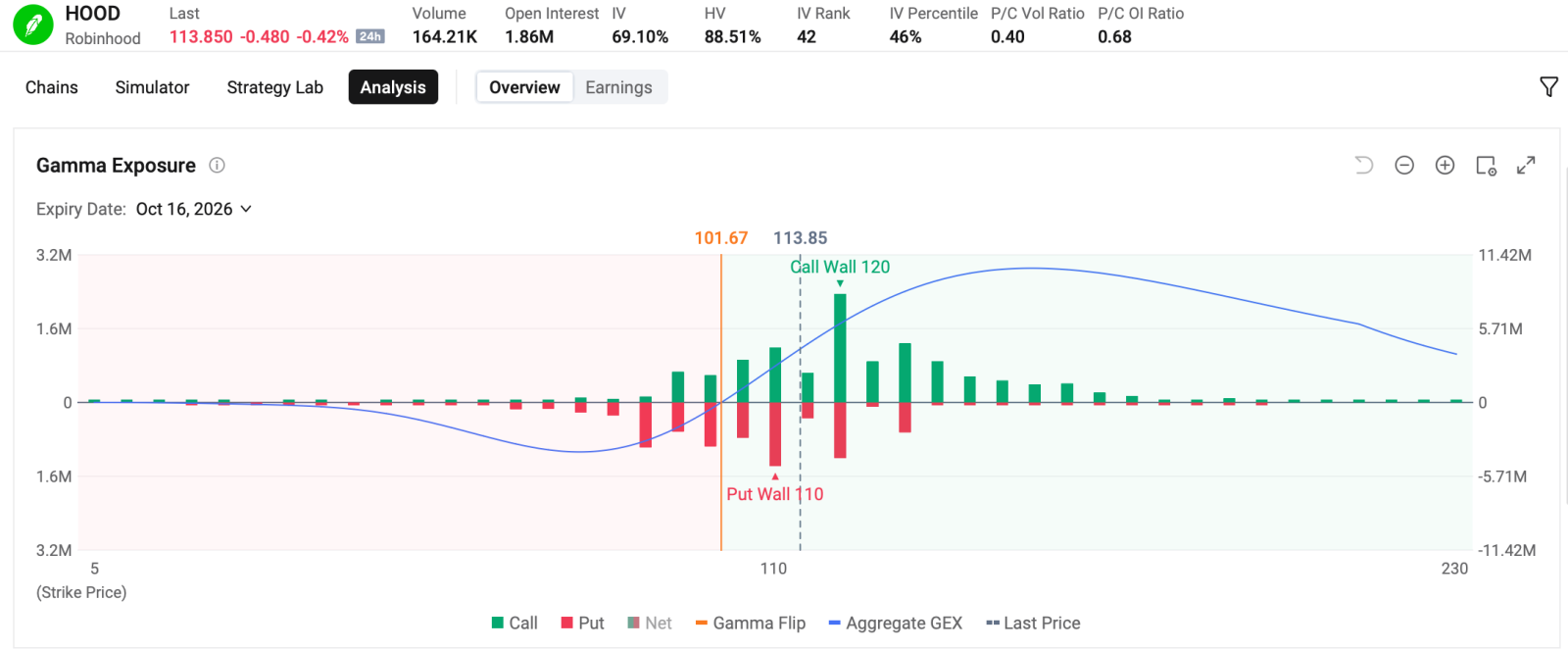Open the Strategy Lab tab

[275, 87]
